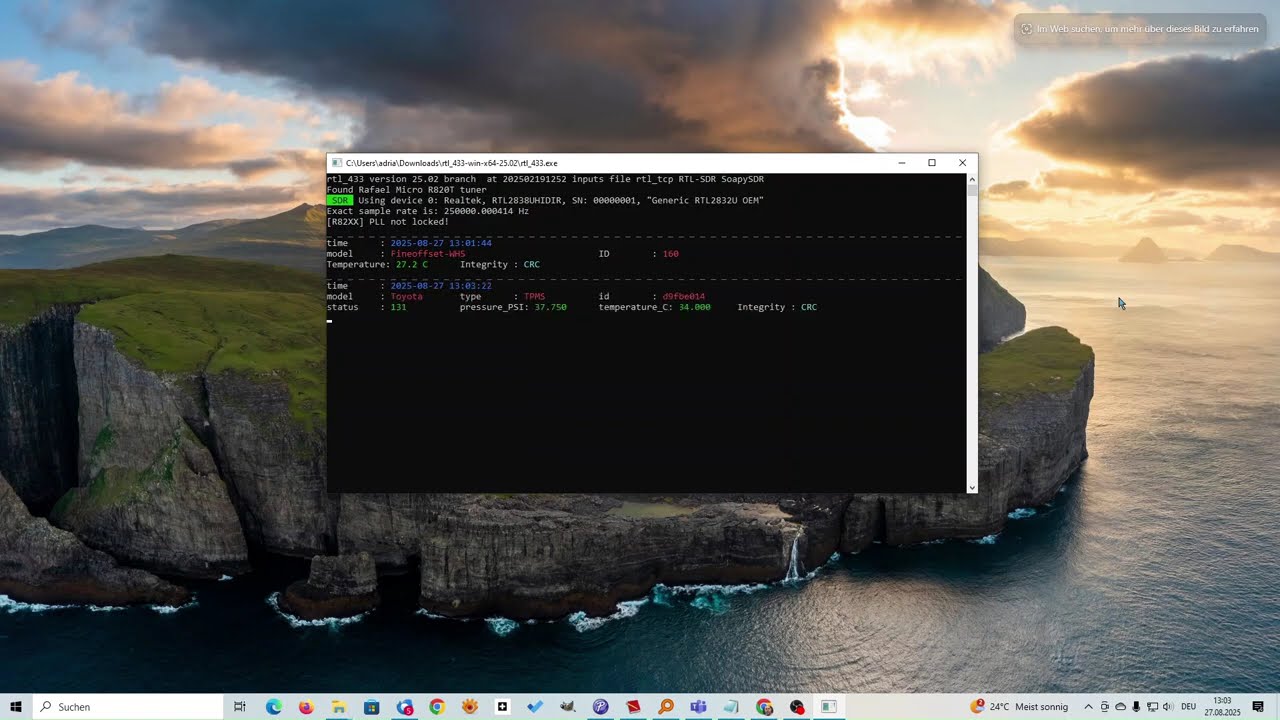Image resolution: width=1280 pixels, height=720 pixels.
Task: Click the 'rtl_433 version 25.02 branch' line
Action: [x=545, y=179]
